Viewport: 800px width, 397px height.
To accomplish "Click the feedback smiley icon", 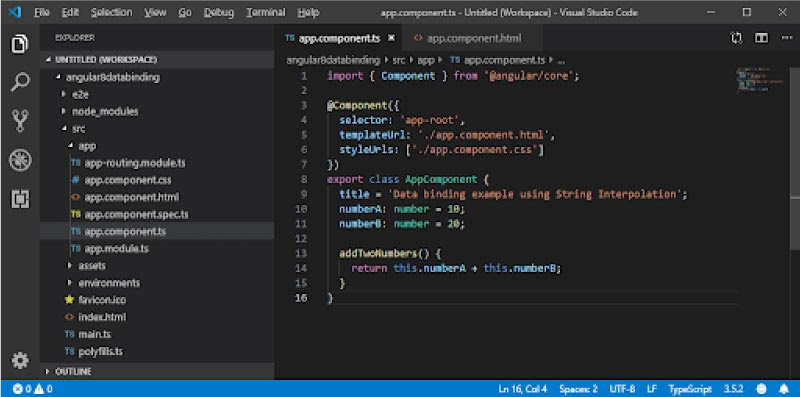I will (762, 389).
